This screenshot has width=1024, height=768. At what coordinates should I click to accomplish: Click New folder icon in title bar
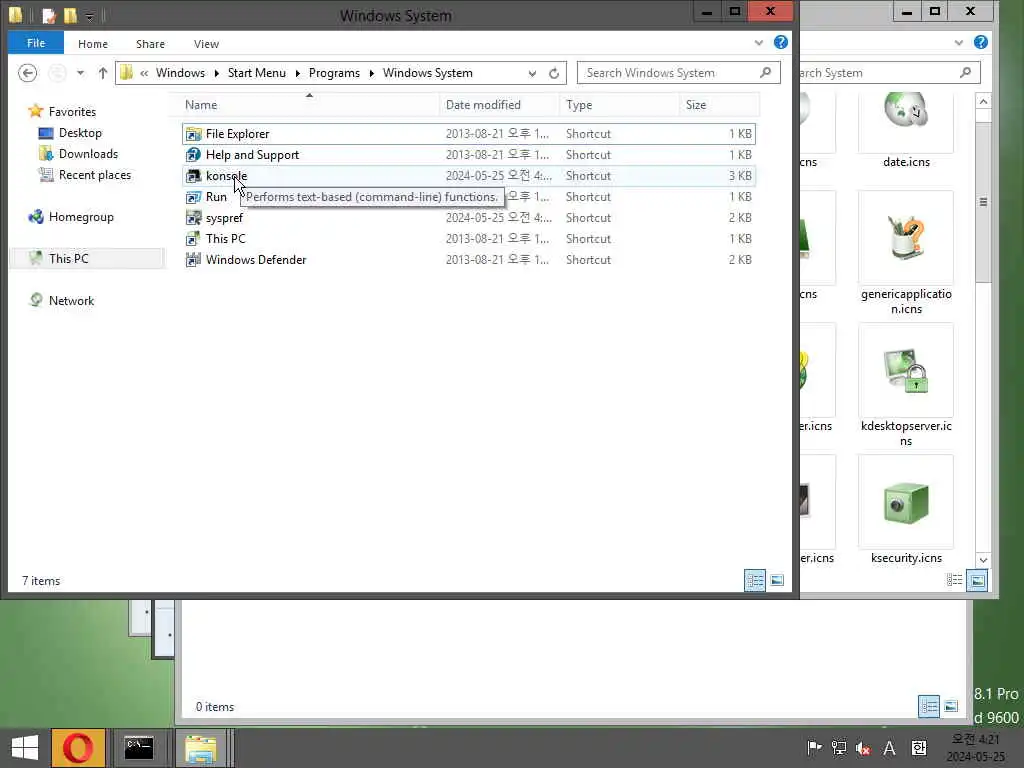70,15
